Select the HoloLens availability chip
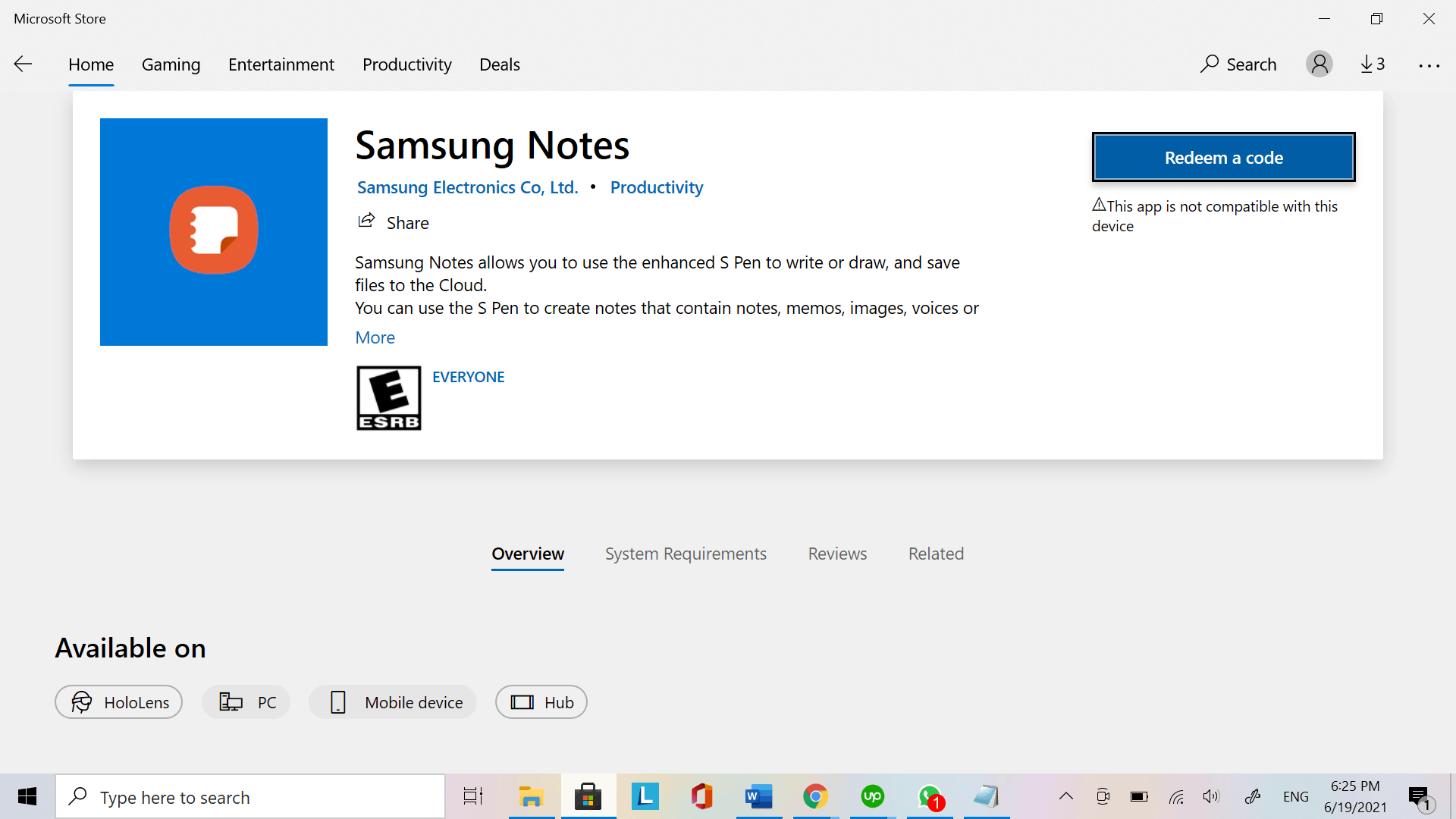The height and width of the screenshot is (819, 1456). [x=118, y=702]
